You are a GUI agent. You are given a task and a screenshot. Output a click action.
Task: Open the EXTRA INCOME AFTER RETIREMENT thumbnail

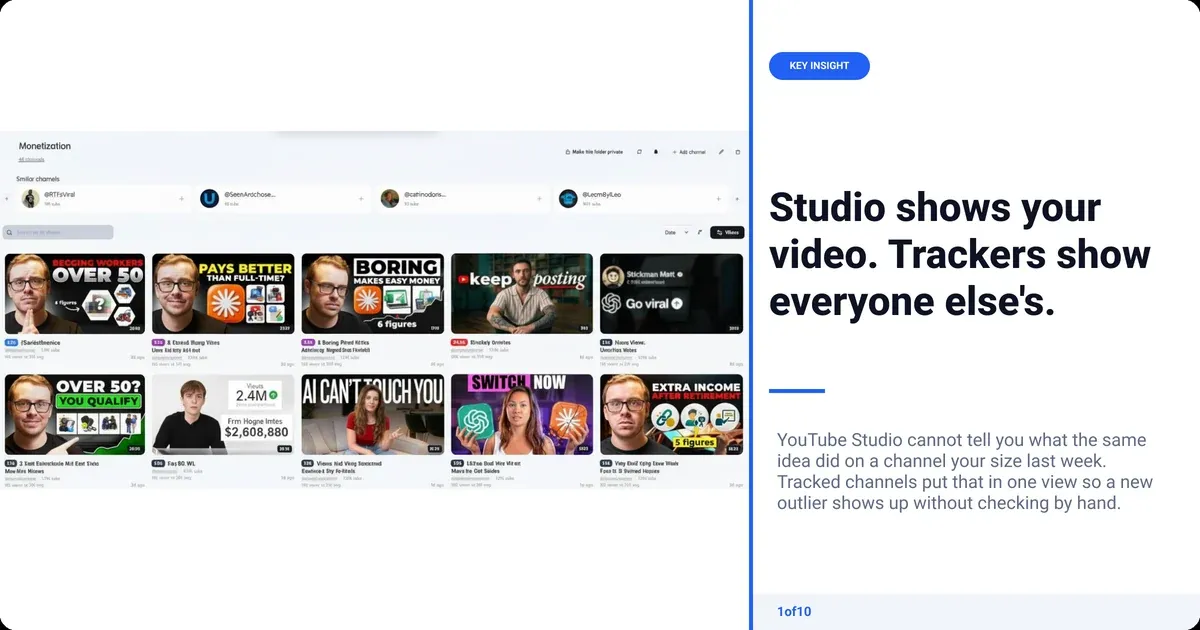(x=671, y=415)
